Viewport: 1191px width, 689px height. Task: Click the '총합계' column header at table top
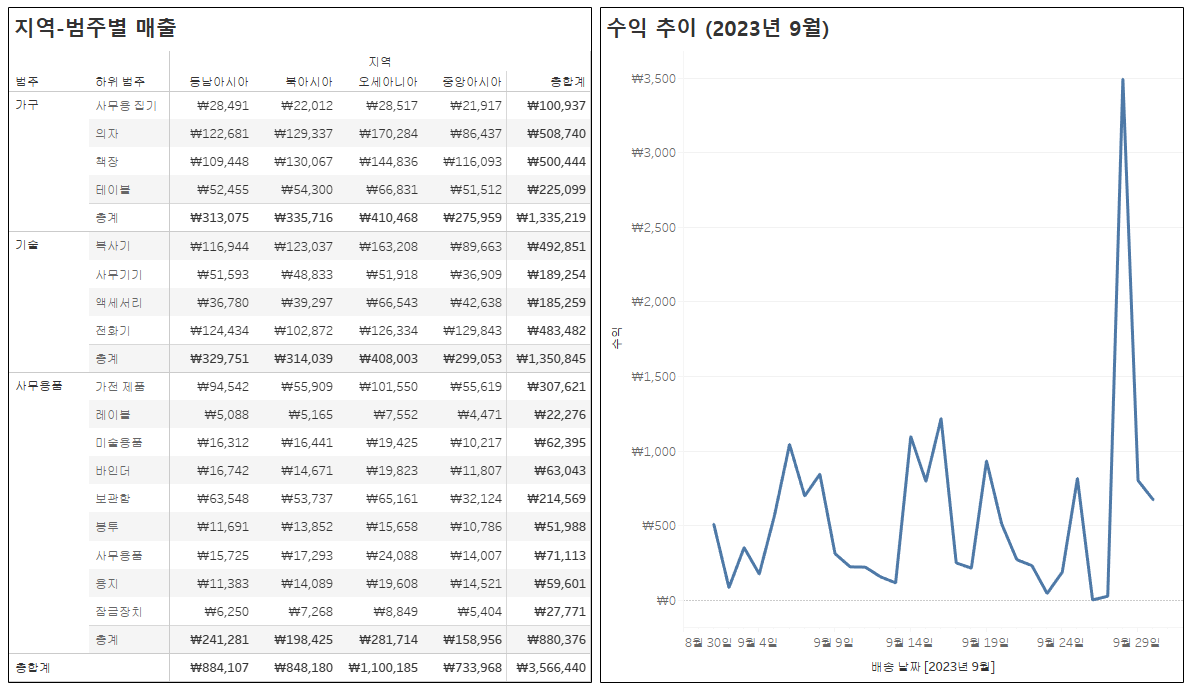[568, 81]
